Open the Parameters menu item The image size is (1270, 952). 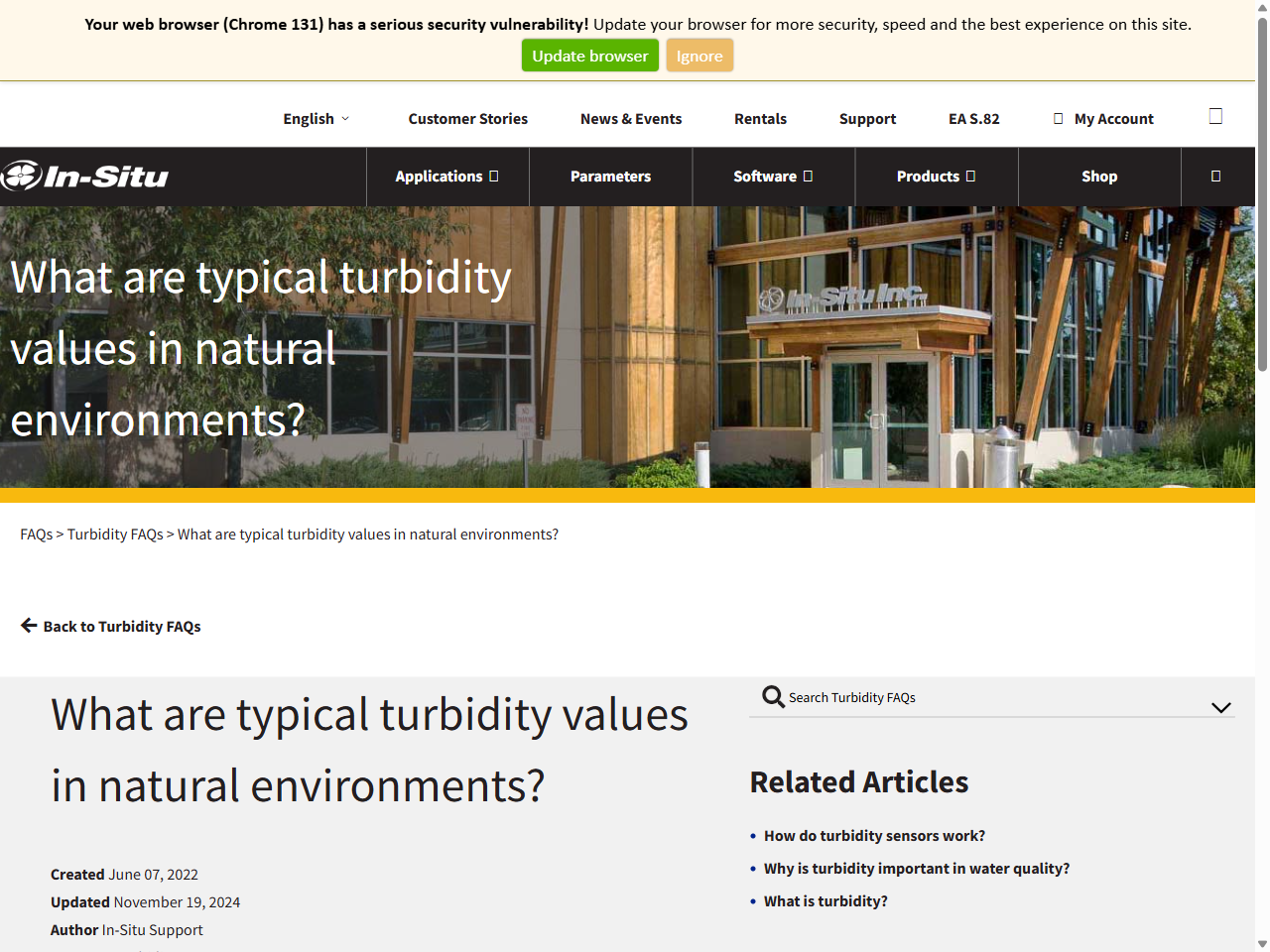pos(610,177)
